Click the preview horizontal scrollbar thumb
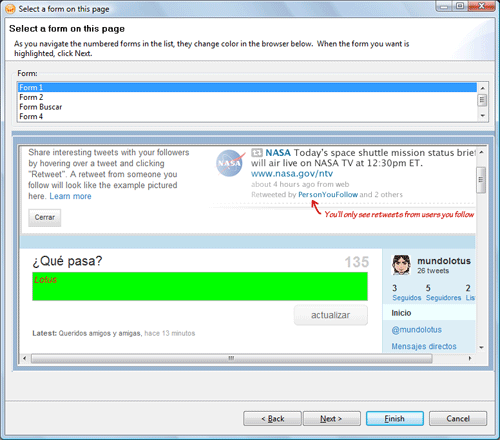This screenshot has height=440, width=500. coord(232,358)
